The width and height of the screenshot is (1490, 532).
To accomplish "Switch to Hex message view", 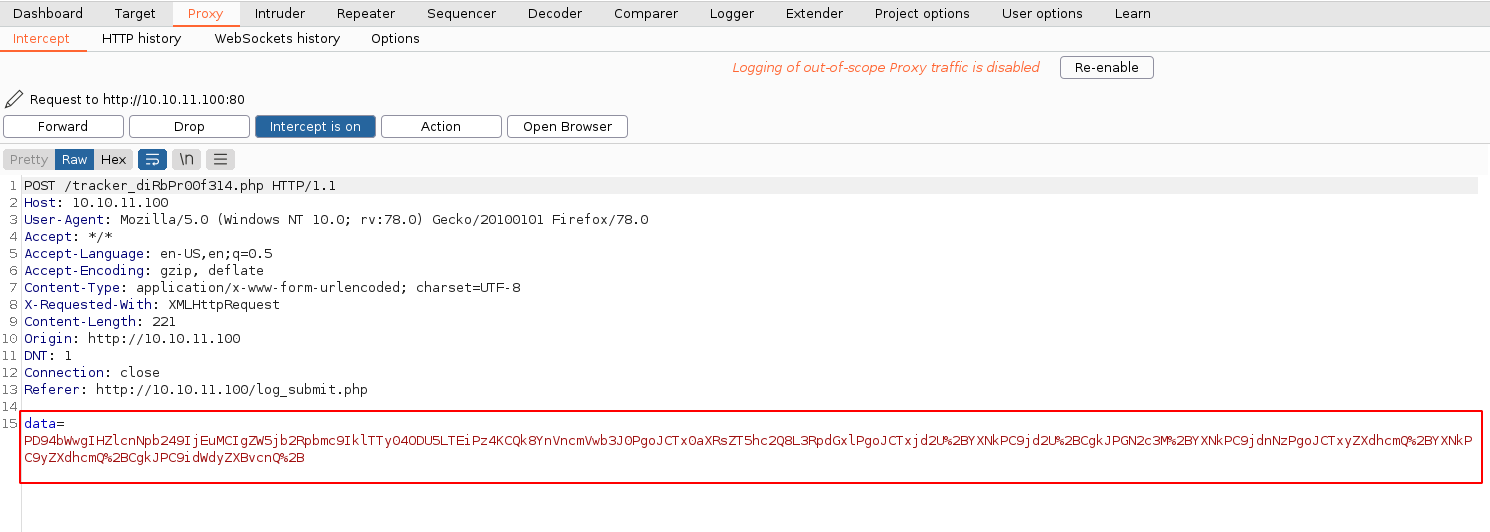I will click(113, 159).
